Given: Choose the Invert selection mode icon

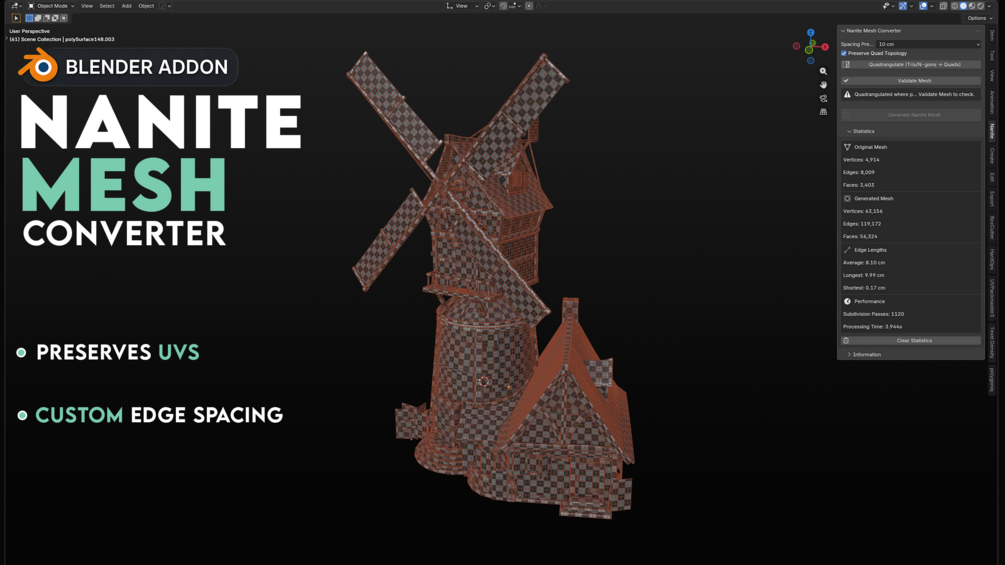Looking at the screenshot, I should click(x=55, y=18).
